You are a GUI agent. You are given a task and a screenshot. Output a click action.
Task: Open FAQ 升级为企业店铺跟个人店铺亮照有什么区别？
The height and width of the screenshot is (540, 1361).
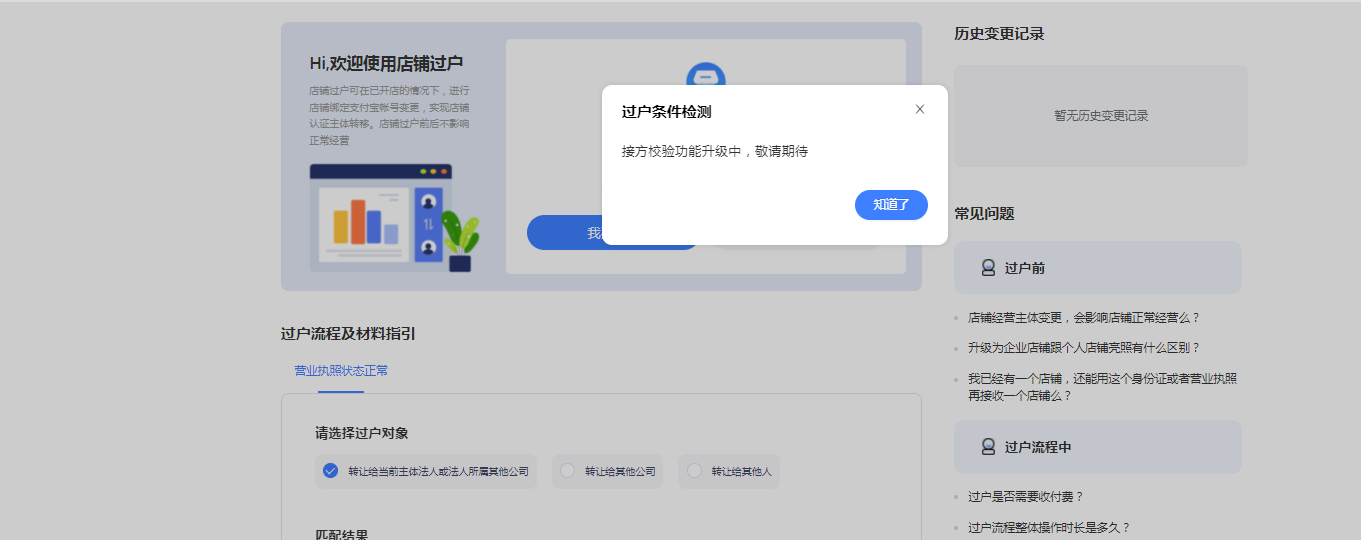1083,348
